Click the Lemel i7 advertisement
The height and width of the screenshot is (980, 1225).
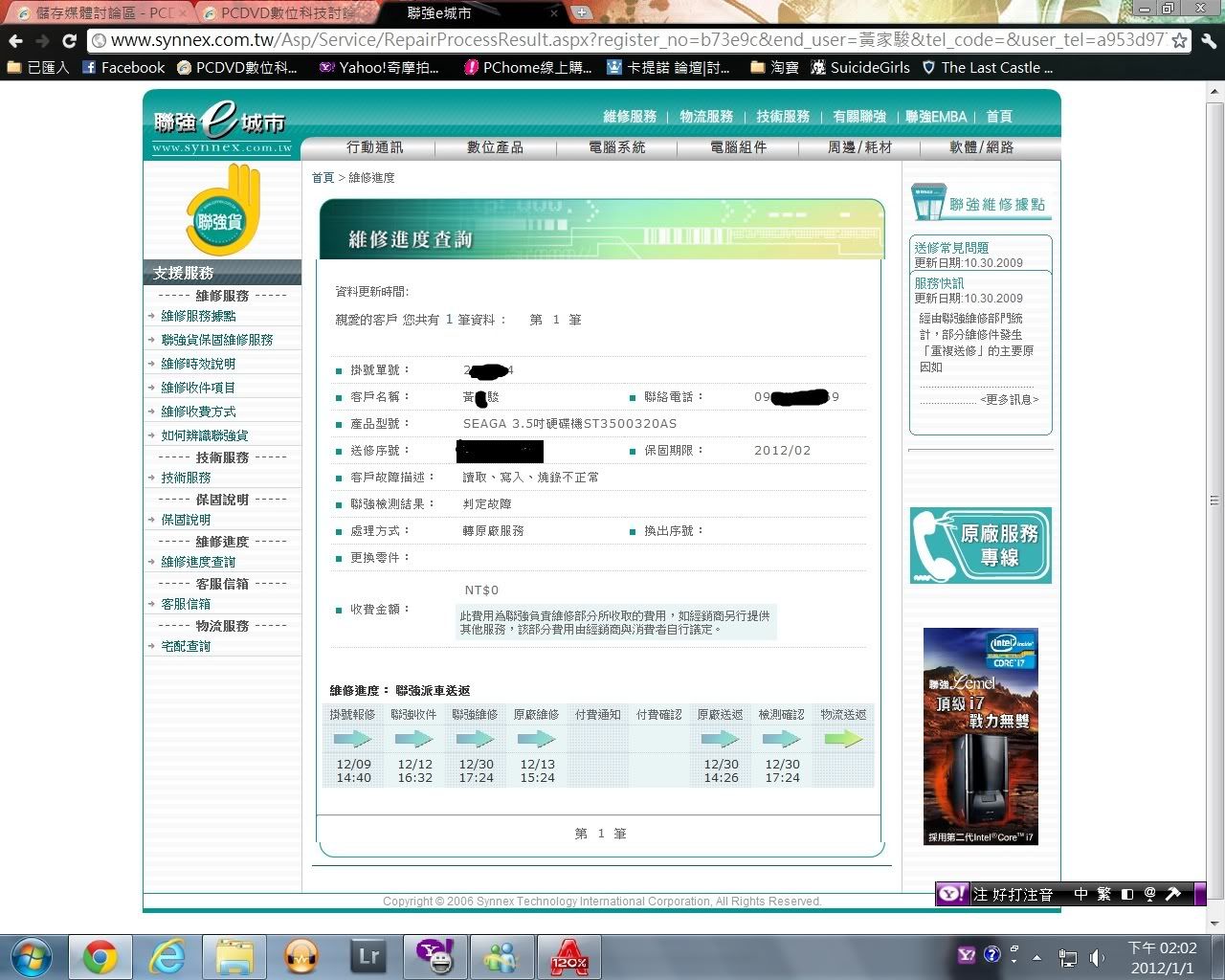[x=981, y=737]
